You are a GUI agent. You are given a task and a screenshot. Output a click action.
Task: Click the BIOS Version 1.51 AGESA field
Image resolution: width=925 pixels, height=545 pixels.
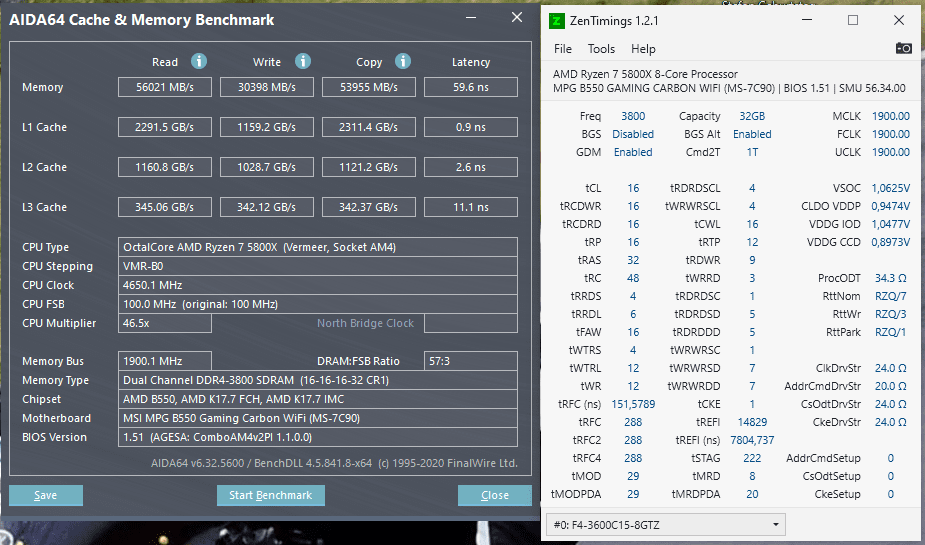pyautogui.click(x=318, y=437)
